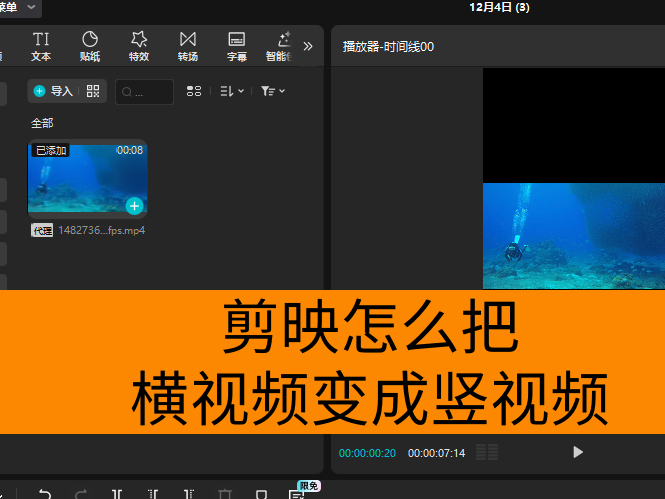The image size is (665, 499).
Task: Expand more tools with double chevron
Action: (x=308, y=46)
